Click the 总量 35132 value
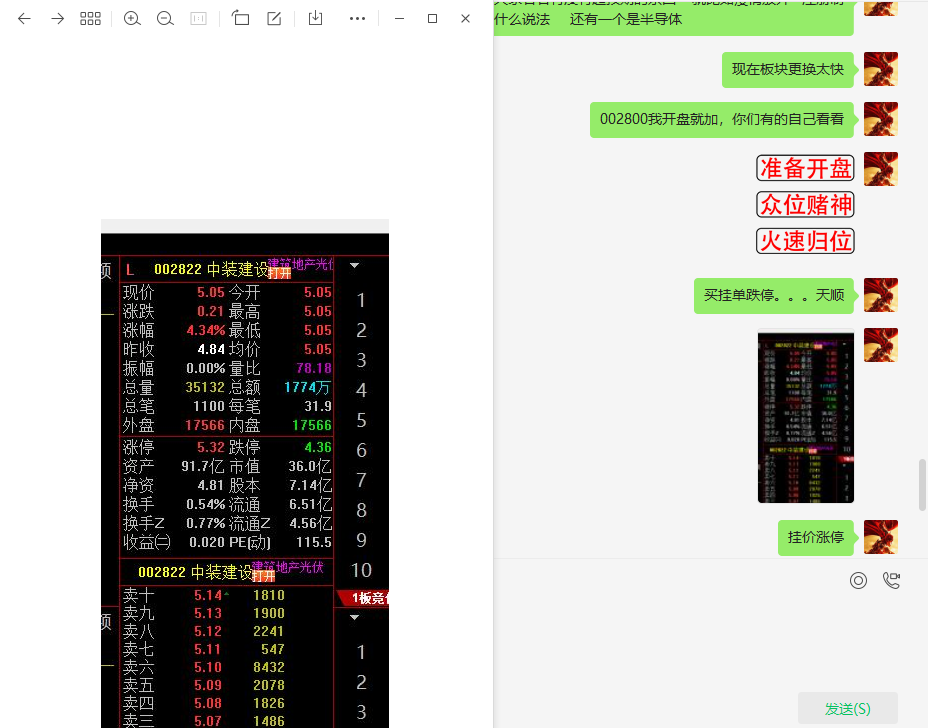The image size is (928, 728). click(205, 387)
